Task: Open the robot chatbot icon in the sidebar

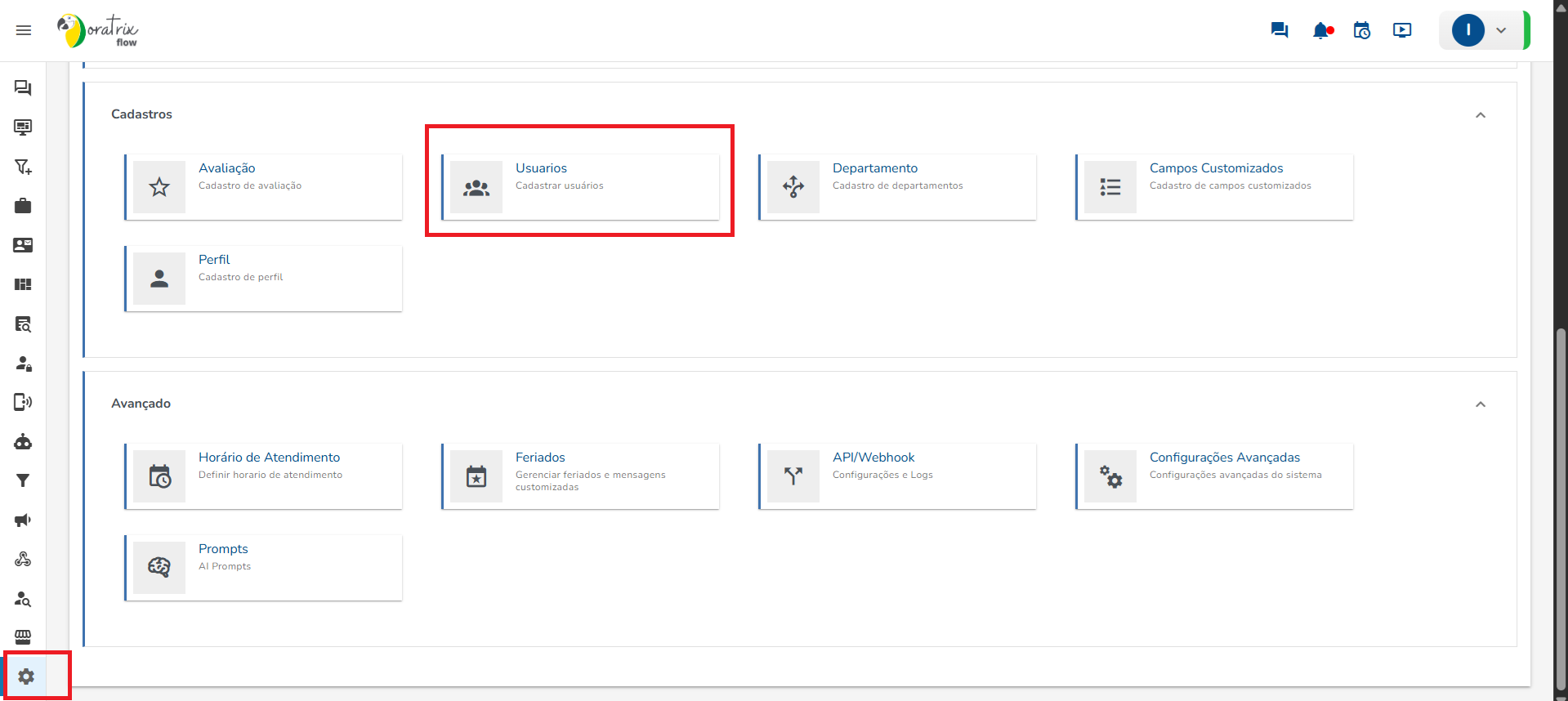Action: click(x=23, y=442)
